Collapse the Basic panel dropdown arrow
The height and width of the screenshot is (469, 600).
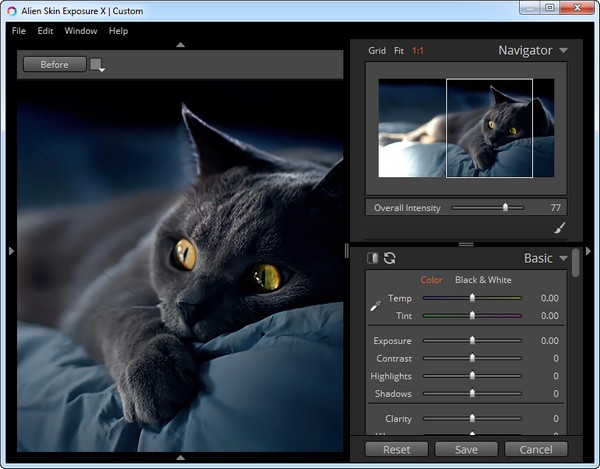(x=564, y=259)
